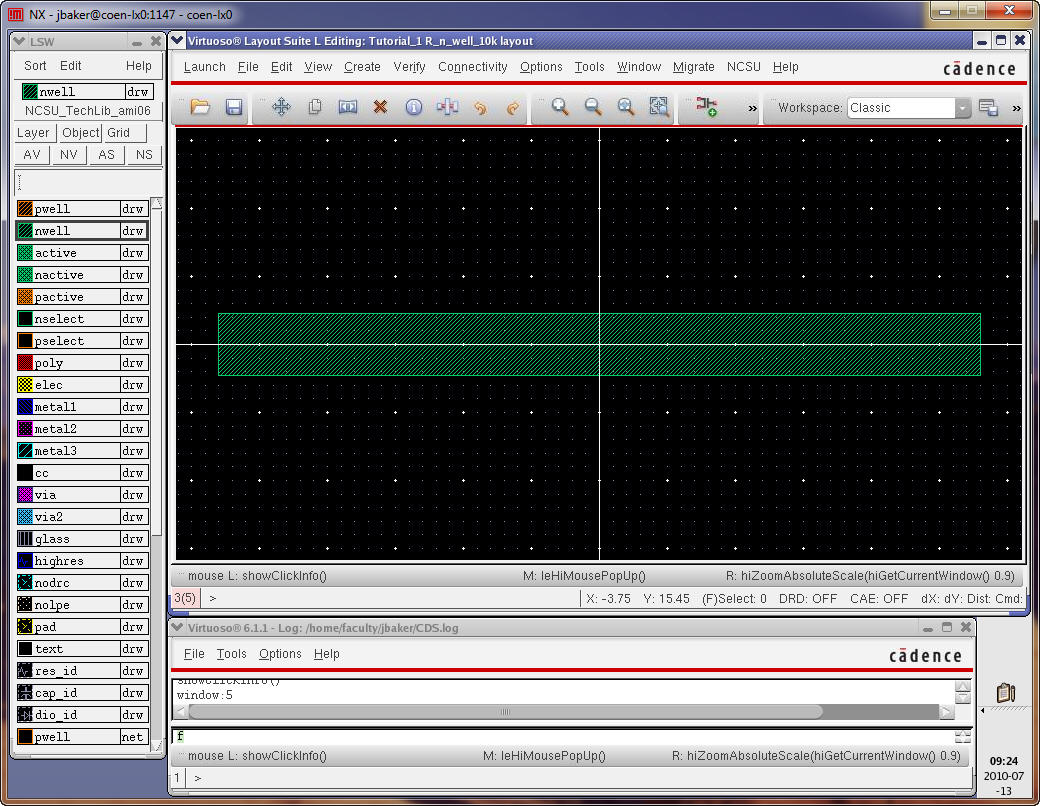Click the red X Delete icon
The width and height of the screenshot is (1040, 806).
click(380, 107)
